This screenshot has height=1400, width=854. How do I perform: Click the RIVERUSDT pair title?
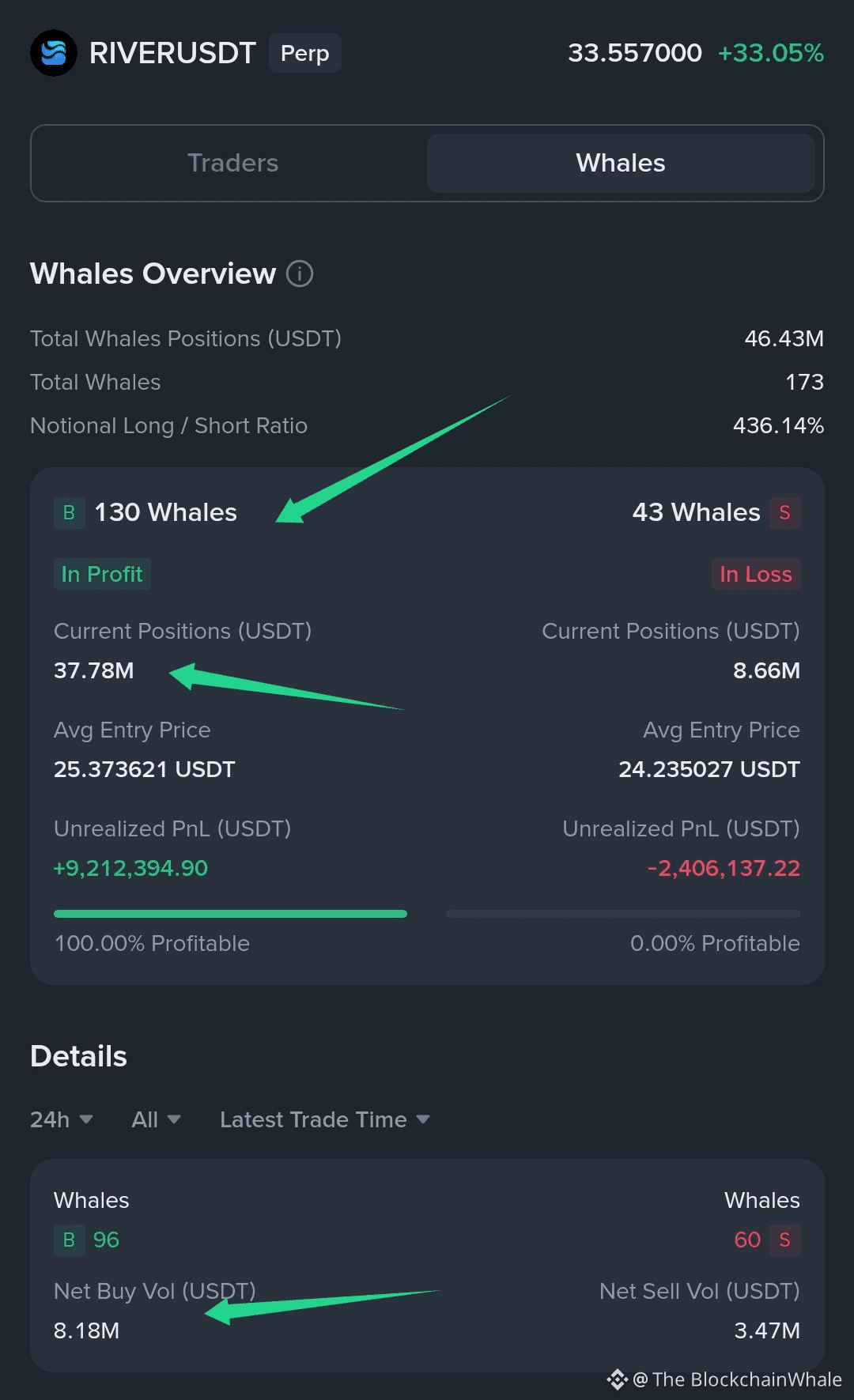pos(172,53)
